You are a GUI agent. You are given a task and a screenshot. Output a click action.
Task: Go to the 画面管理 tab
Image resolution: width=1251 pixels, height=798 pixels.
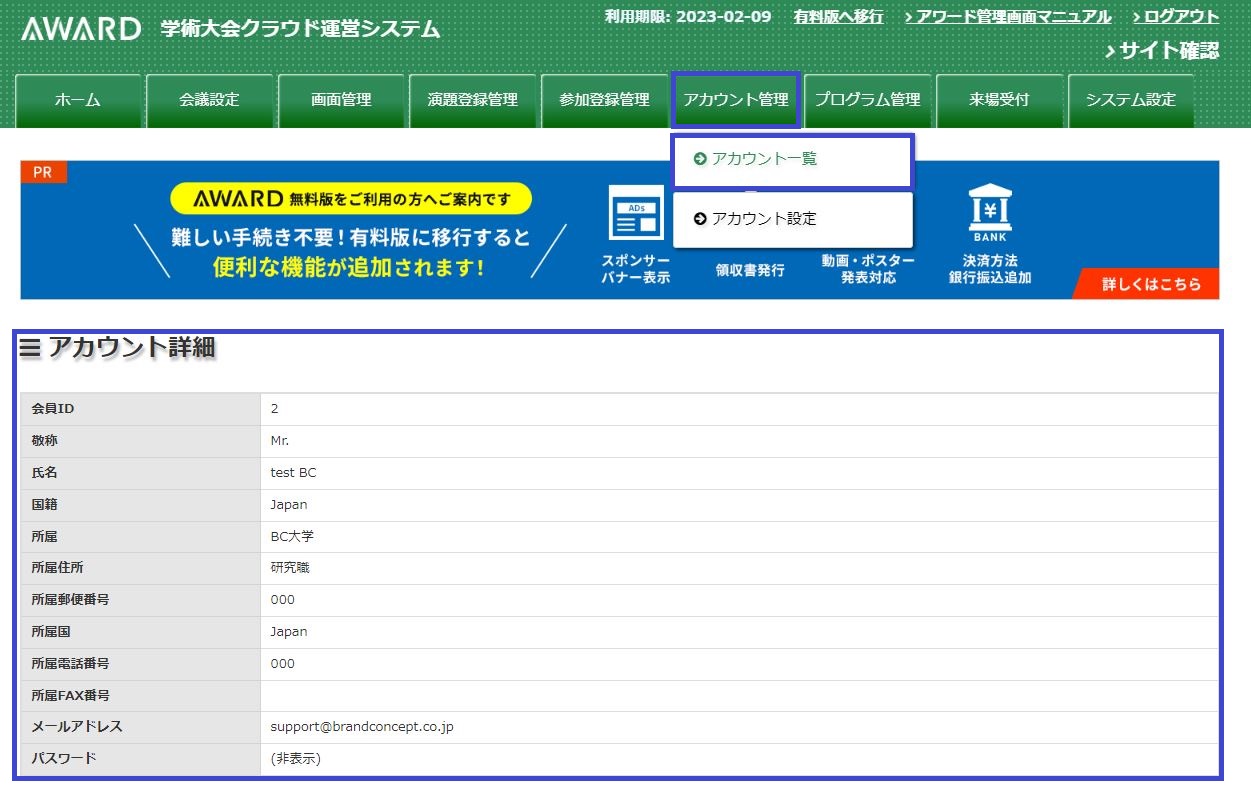point(341,100)
